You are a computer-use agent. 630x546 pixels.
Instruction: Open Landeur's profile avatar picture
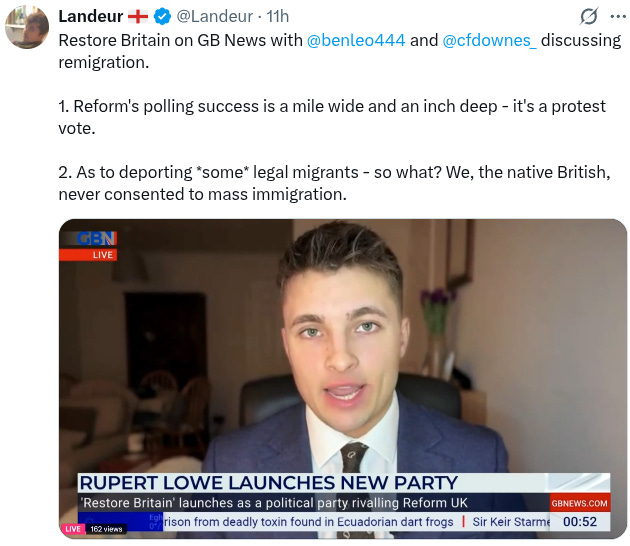[27, 27]
